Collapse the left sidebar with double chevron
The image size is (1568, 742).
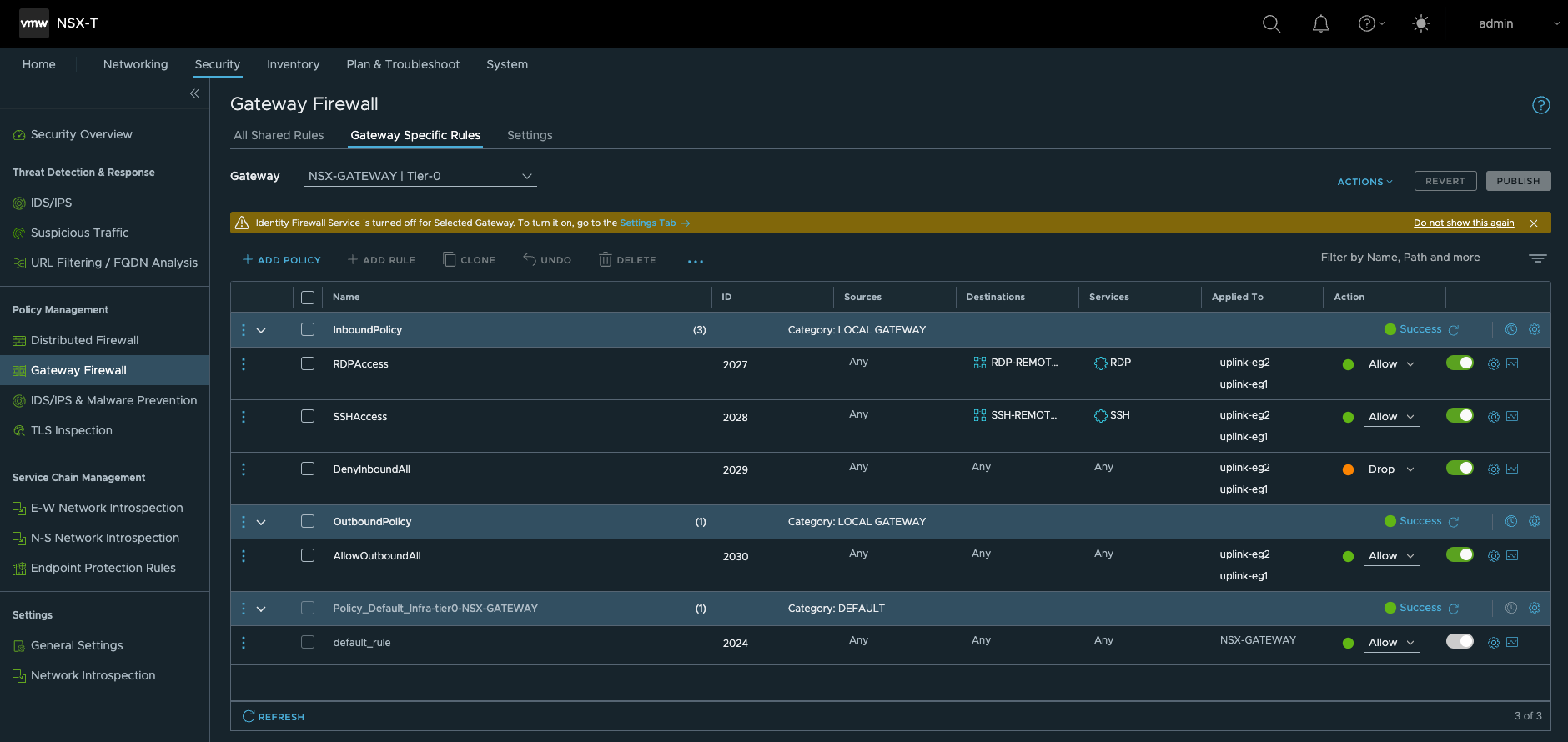click(x=194, y=93)
